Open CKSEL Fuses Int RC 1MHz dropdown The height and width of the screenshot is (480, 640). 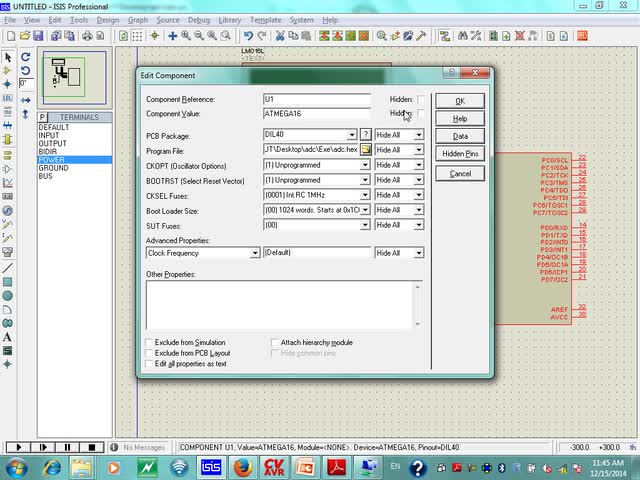point(365,195)
